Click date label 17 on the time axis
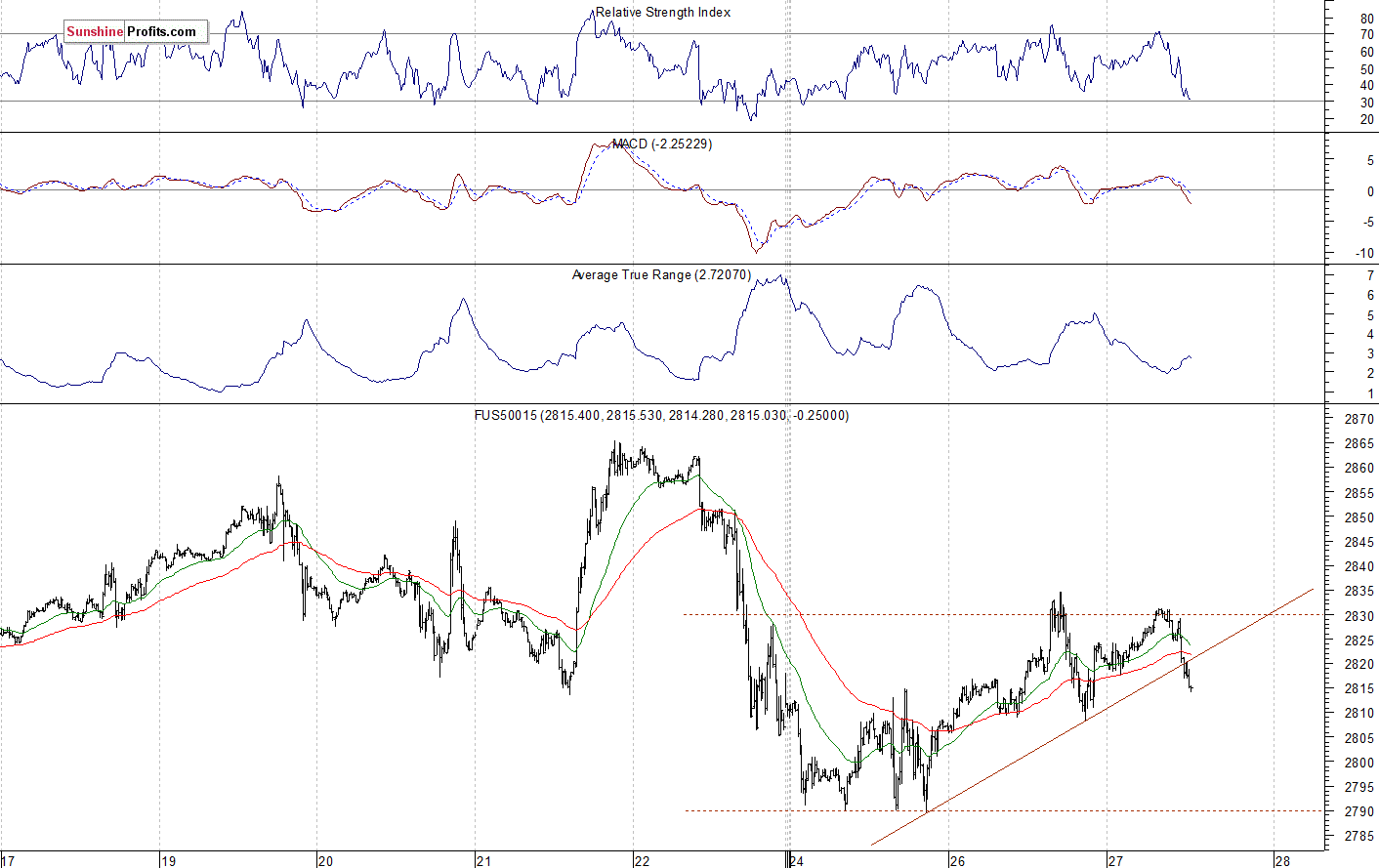1379x868 pixels. click(x=10, y=861)
